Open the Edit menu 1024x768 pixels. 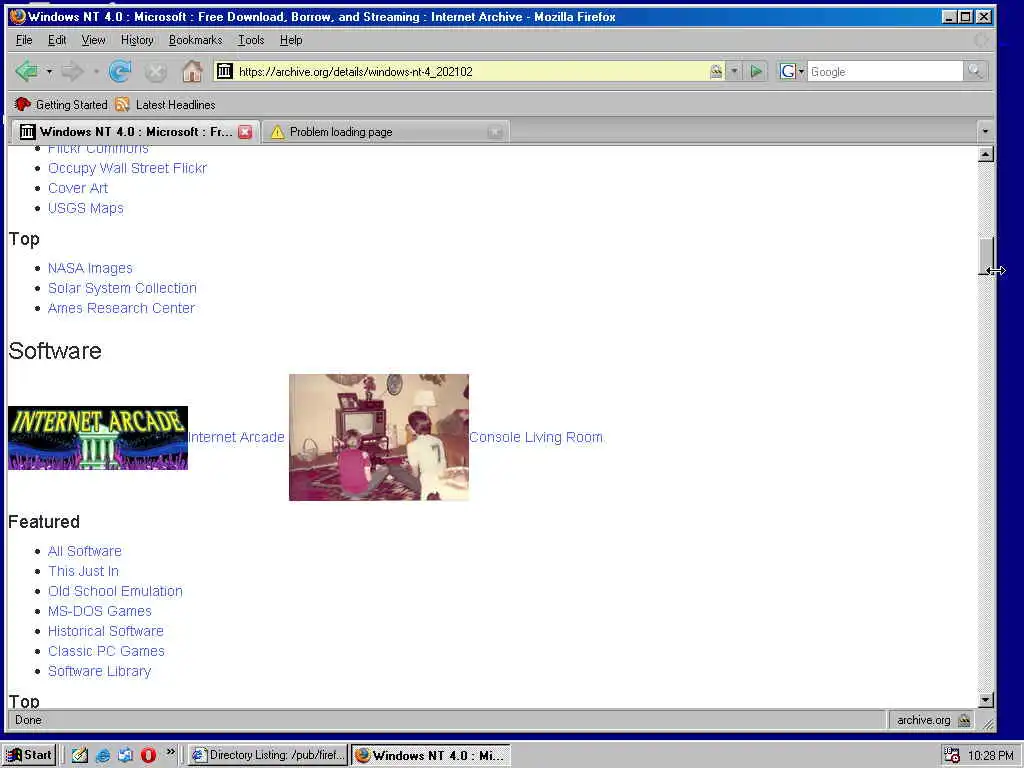[57, 40]
